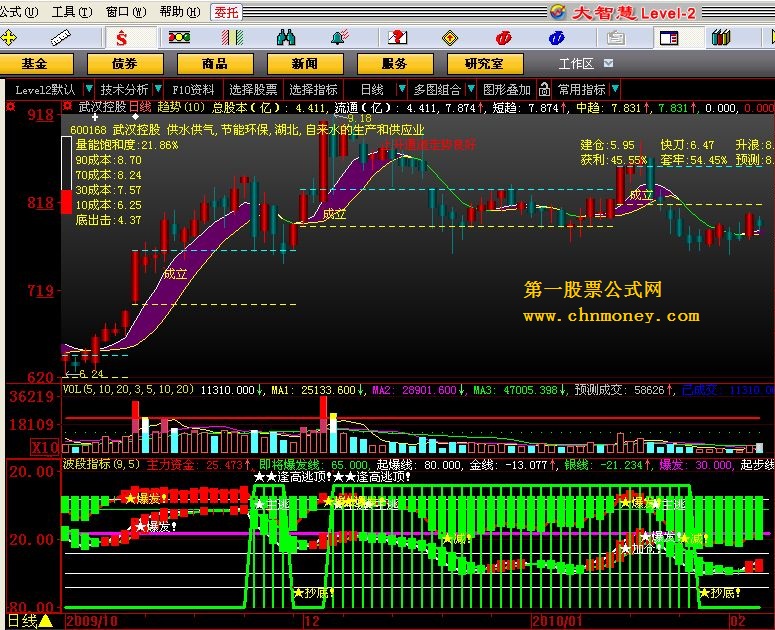Click the red gear icon before 武汉控股
Screen dimensions: 775x630
tap(68, 106)
